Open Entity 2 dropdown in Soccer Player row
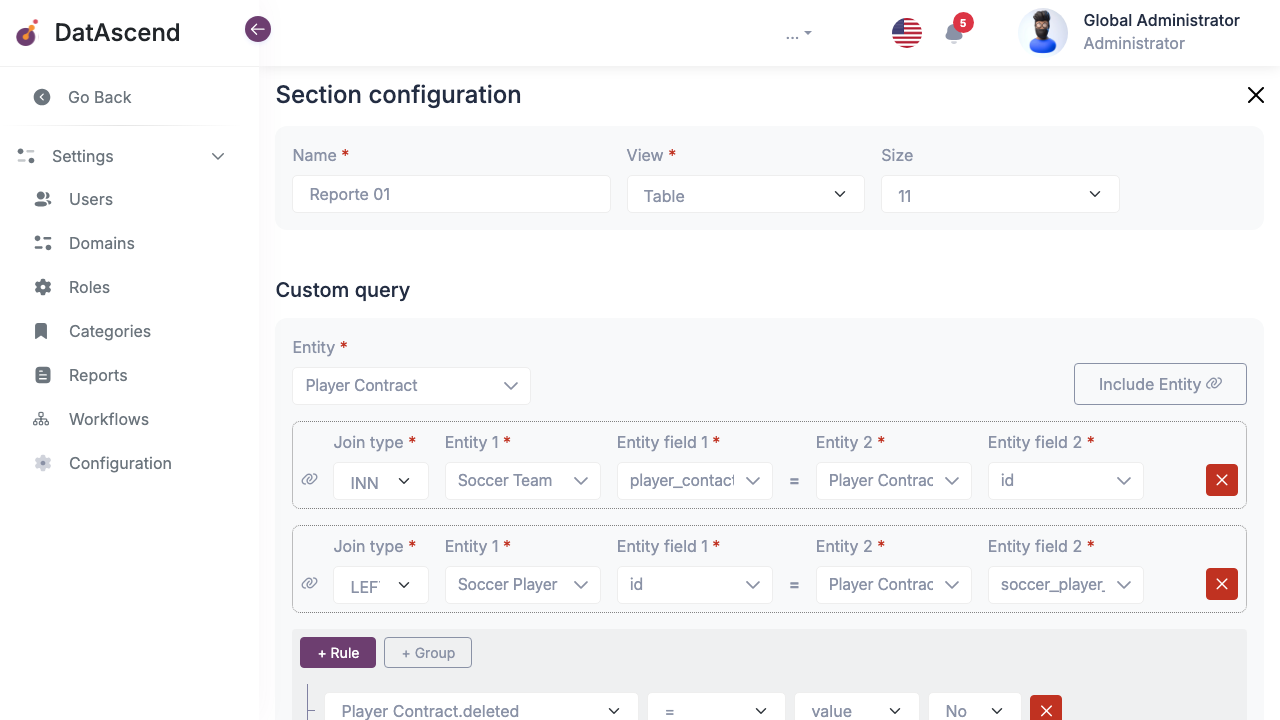 [x=894, y=585]
